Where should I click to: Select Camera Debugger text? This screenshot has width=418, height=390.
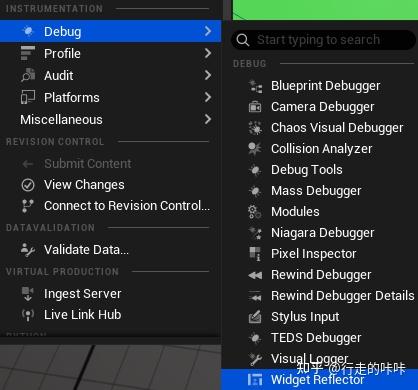coord(323,107)
